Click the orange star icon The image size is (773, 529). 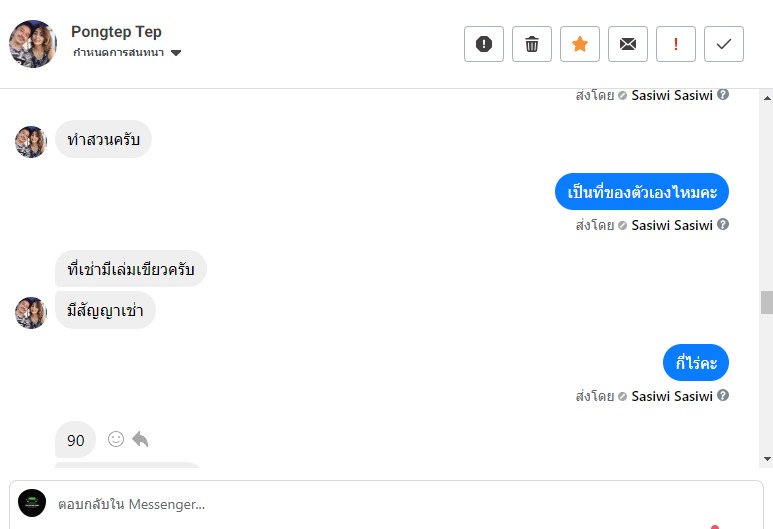(x=580, y=44)
